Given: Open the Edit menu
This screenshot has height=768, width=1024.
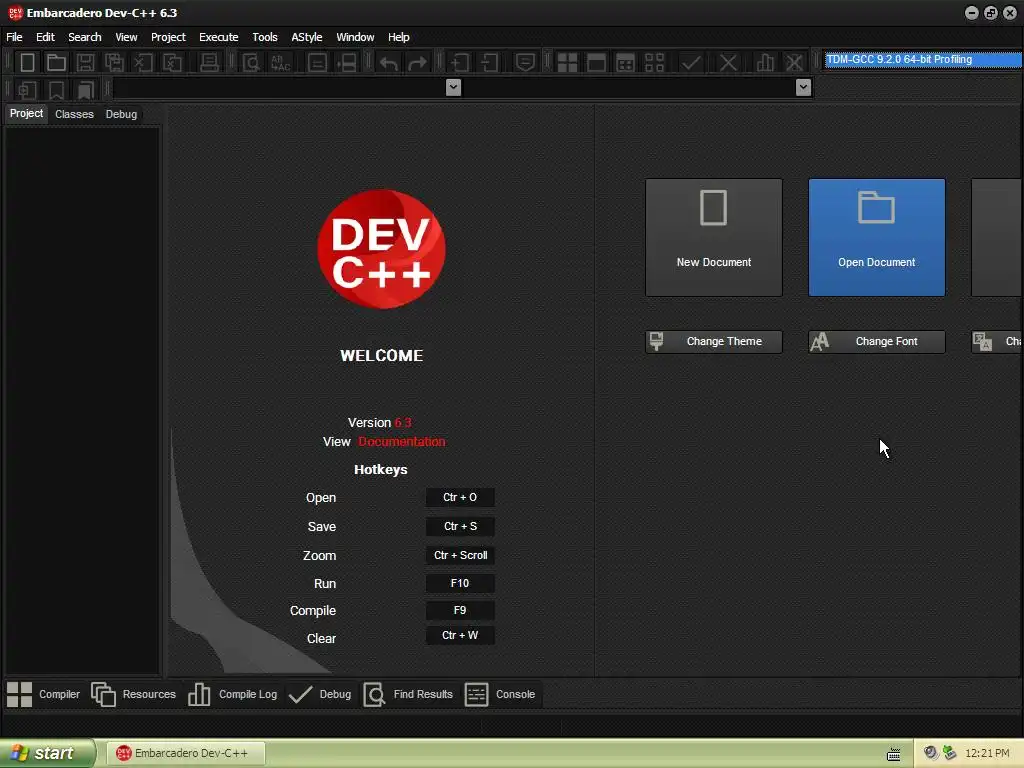Looking at the screenshot, I should (x=45, y=37).
